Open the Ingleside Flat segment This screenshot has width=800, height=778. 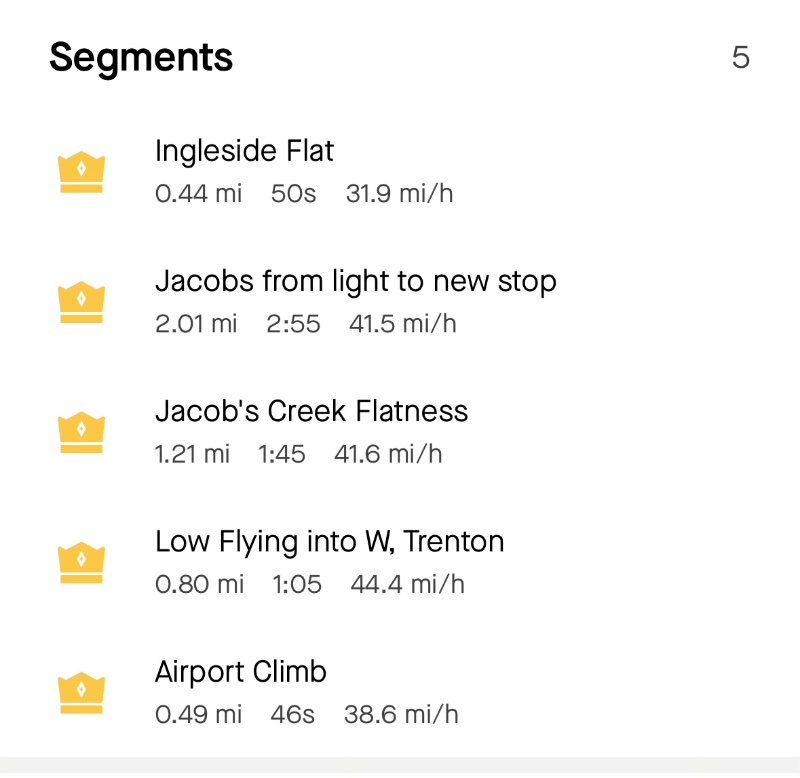click(x=244, y=151)
